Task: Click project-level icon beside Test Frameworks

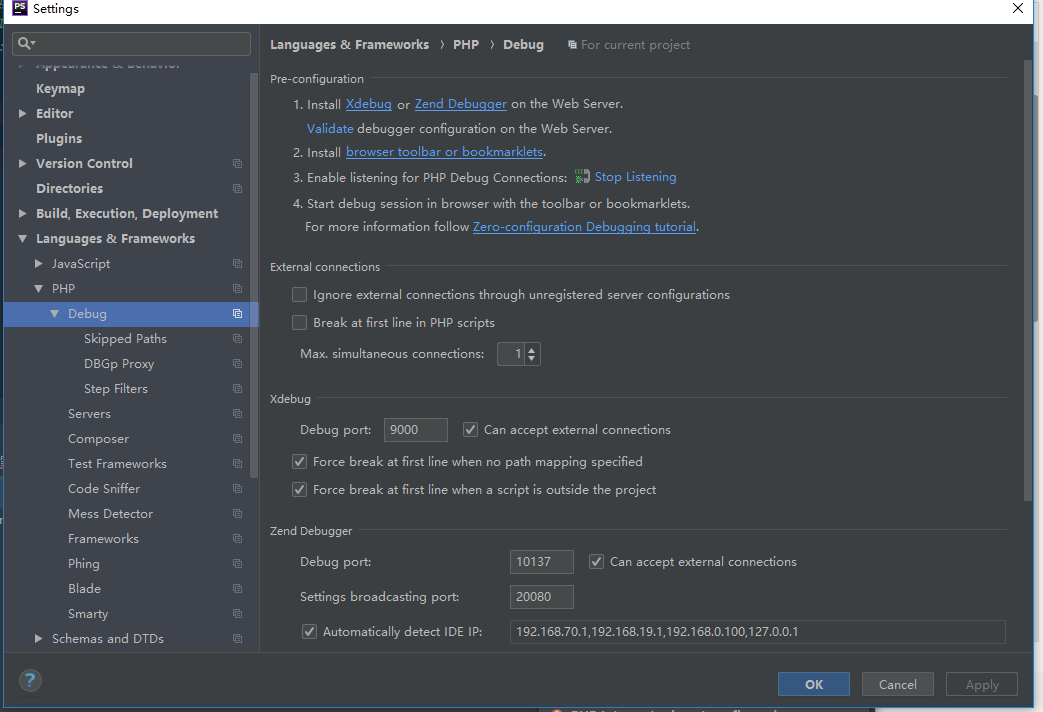Action: coord(237,464)
